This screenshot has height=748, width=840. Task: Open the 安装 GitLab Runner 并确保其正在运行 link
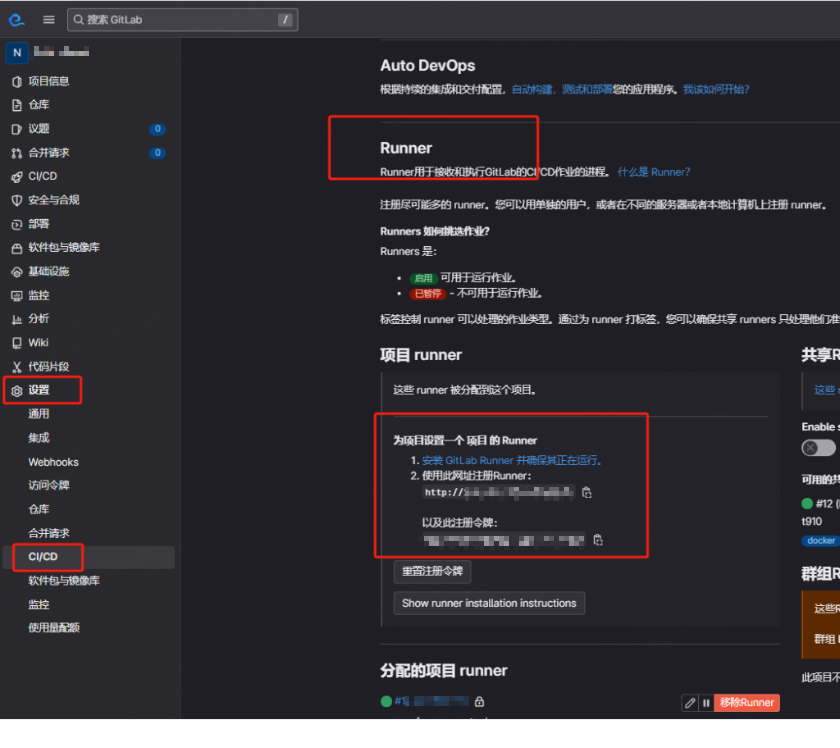point(511,461)
